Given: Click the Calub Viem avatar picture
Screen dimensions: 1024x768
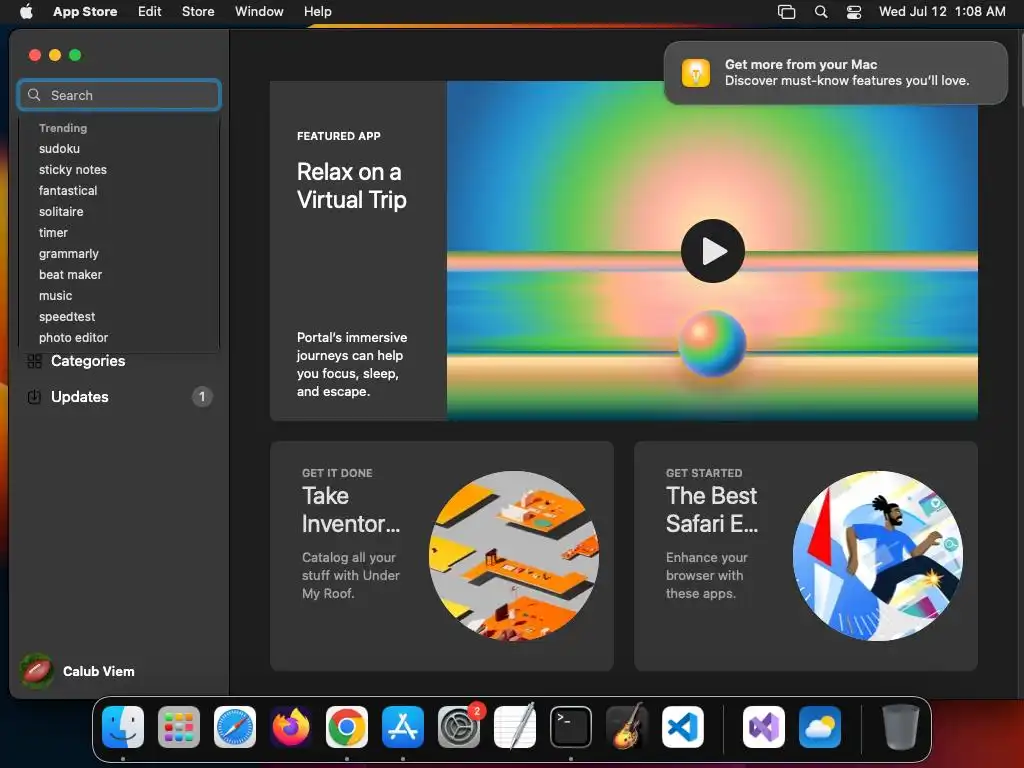Looking at the screenshot, I should [x=37, y=671].
